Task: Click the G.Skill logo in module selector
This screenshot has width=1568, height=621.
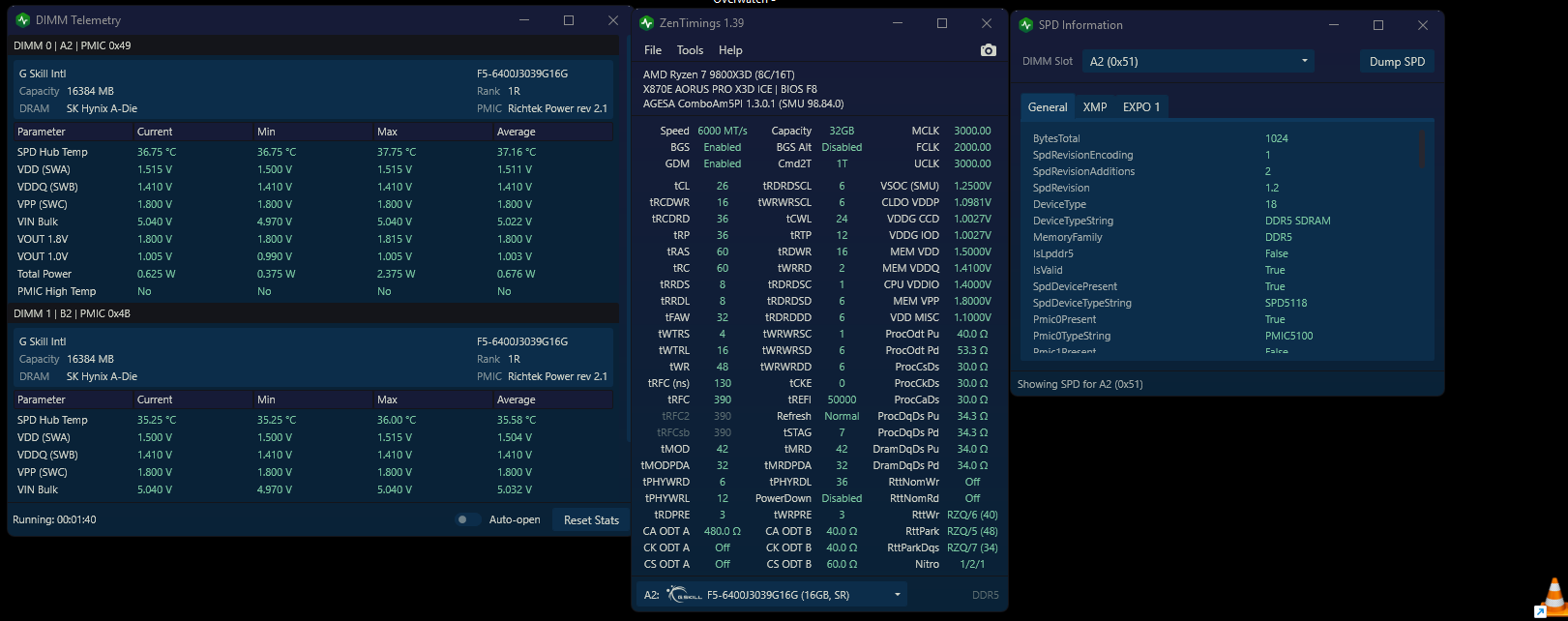Action: click(684, 595)
